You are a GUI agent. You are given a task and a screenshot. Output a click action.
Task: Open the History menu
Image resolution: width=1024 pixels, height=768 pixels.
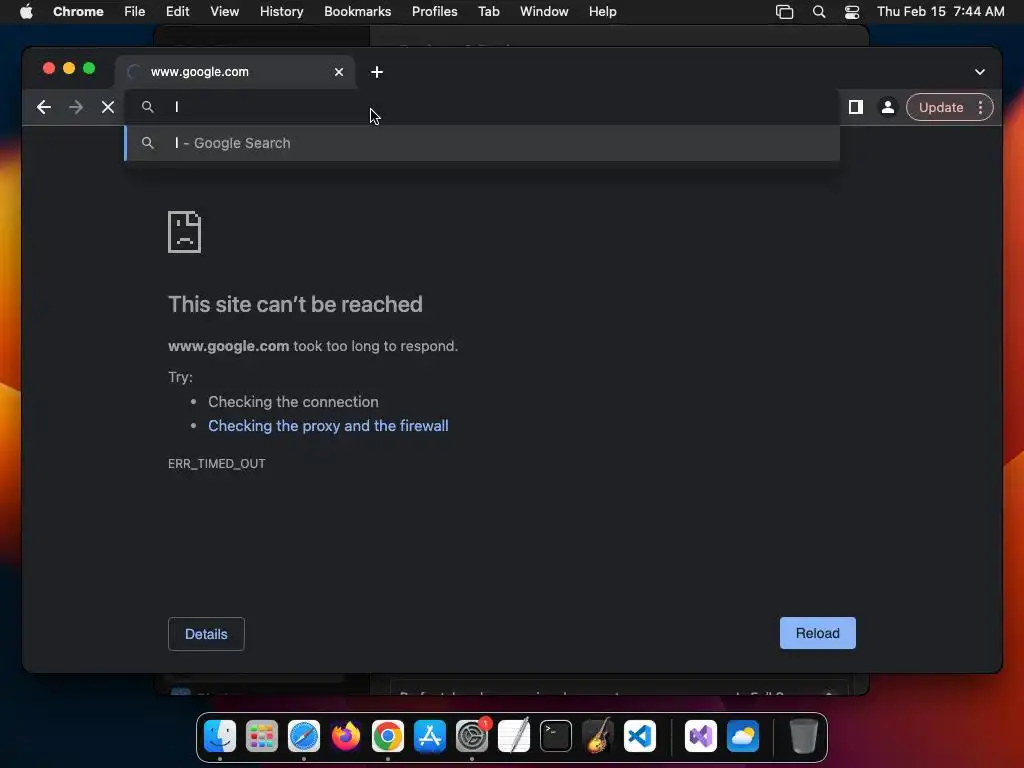tap(281, 12)
